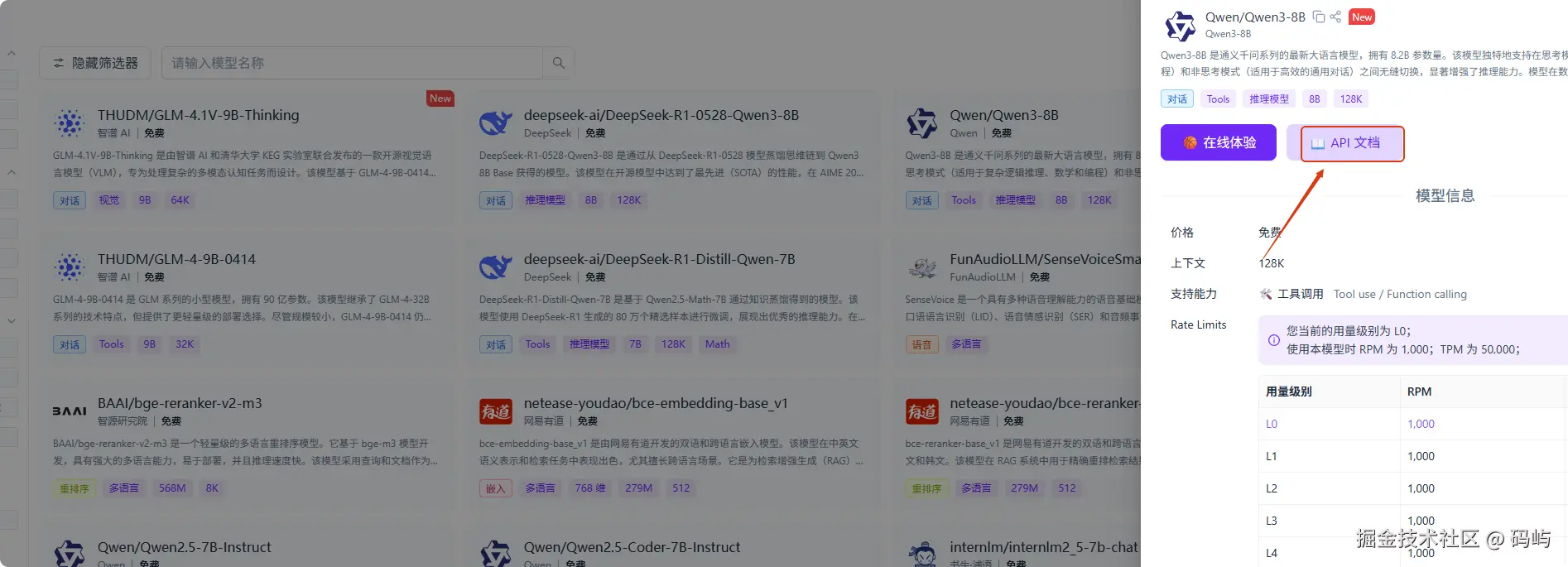The height and width of the screenshot is (567, 1568).
Task: Click the DeepSeek-R1-Distill-Qwen-7B whale logo
Action: [495, 267]
